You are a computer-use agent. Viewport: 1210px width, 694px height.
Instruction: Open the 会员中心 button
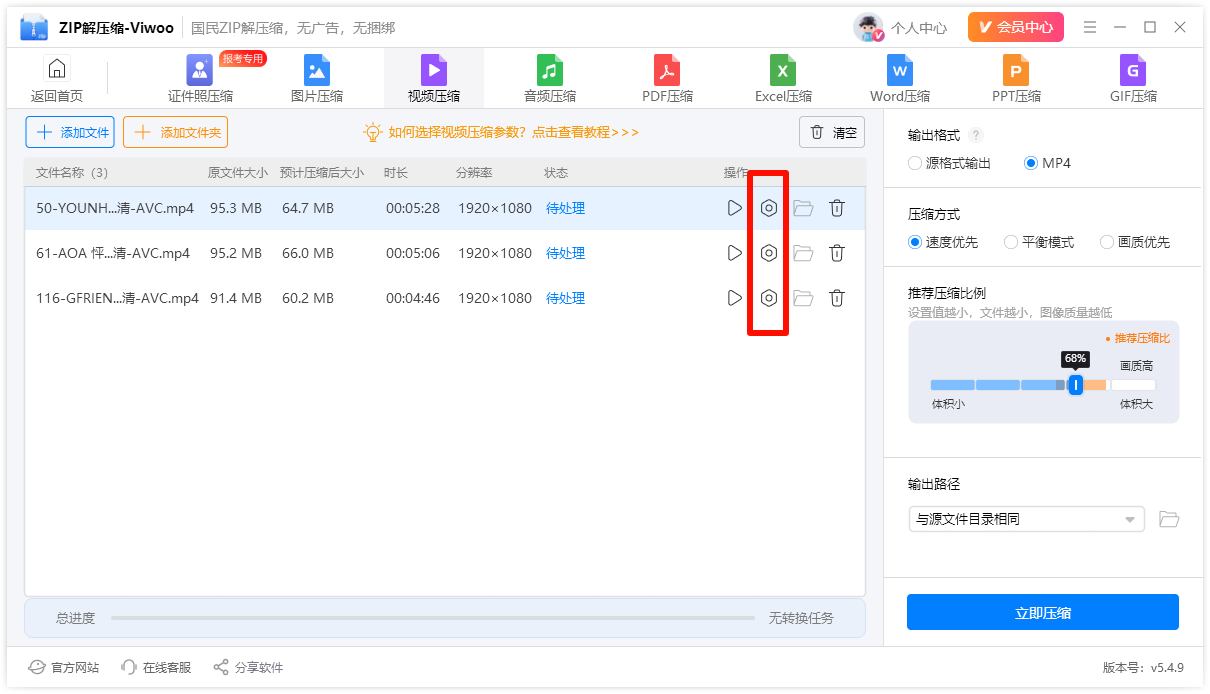[x=1016, y=27]
